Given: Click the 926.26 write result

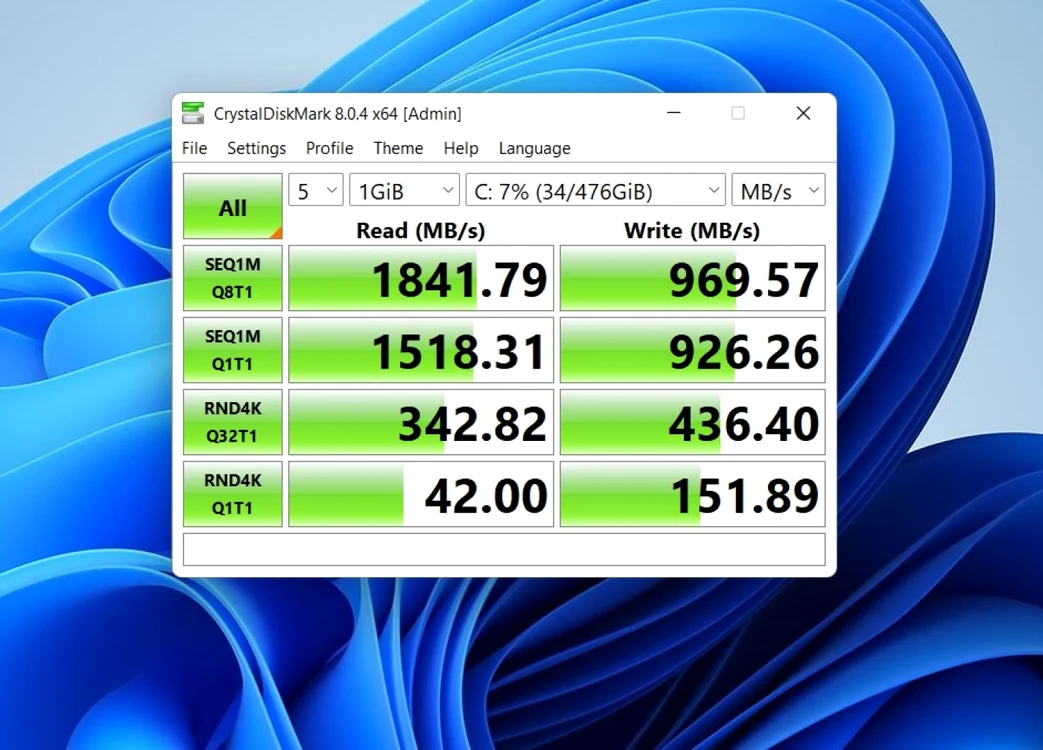Looking at the screenshot, I should click(x=692, y=350).
